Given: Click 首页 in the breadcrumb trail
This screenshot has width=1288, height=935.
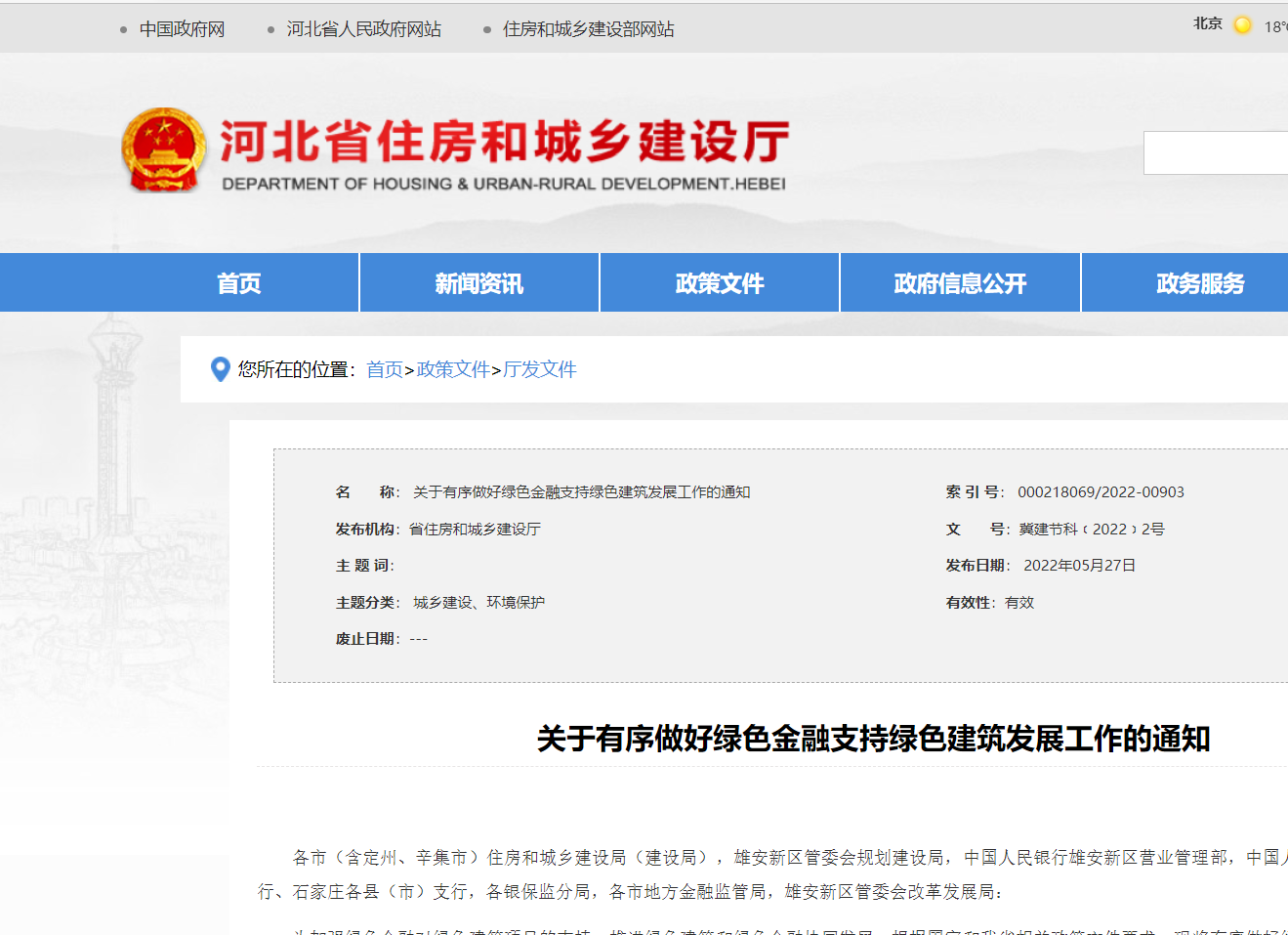Looking at the screenshot, I should pos(384,369).
